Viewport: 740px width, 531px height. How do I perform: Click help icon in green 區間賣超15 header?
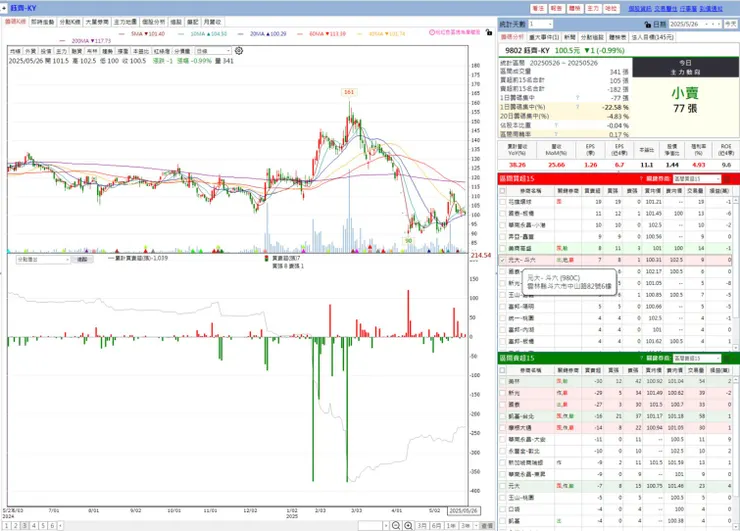641,358
